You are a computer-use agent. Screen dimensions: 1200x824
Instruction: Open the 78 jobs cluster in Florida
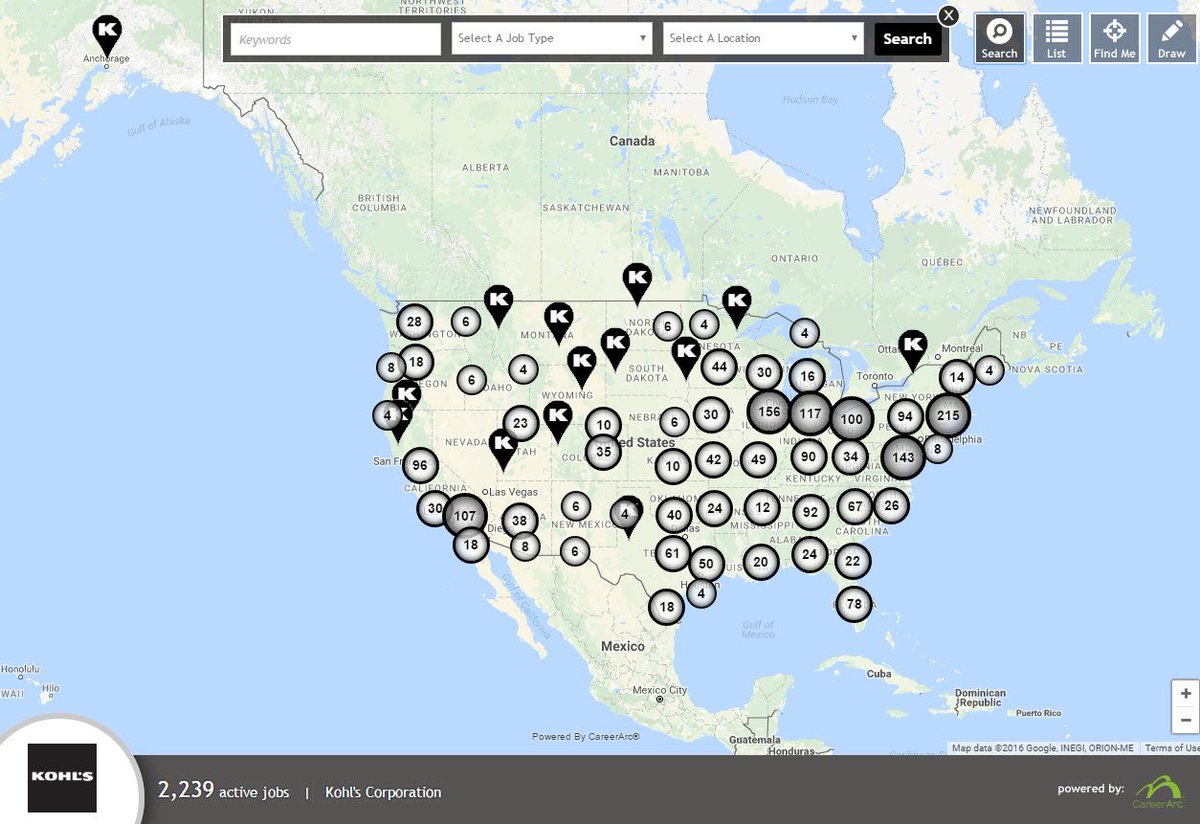pos(854,604)
